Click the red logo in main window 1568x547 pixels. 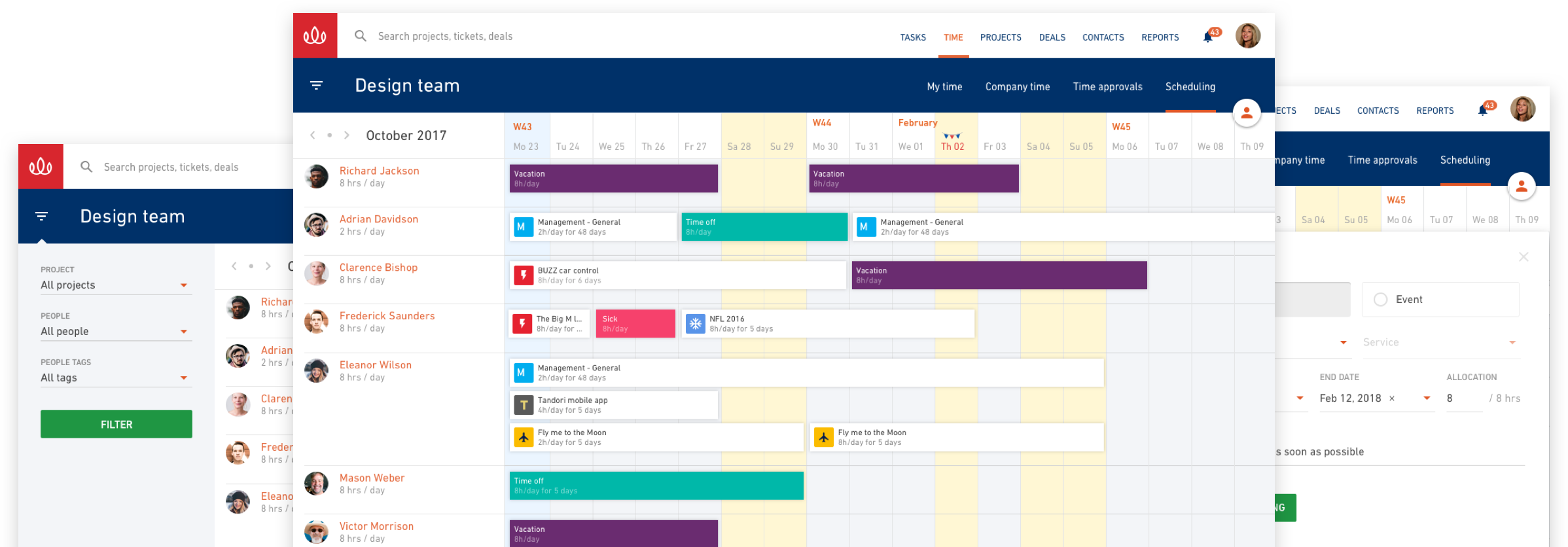tap(315, 35)
